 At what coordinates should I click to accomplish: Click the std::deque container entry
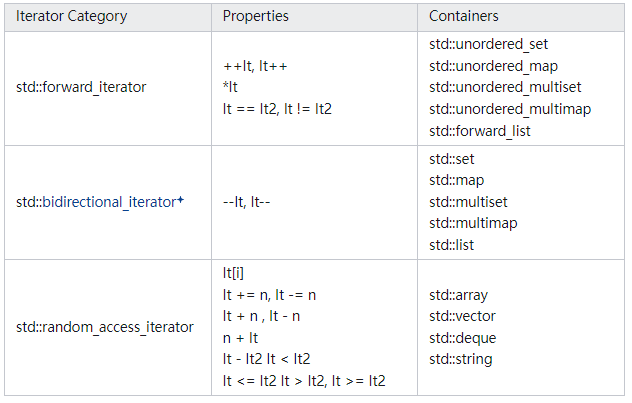pyautogui.click(x=463, y=338)
